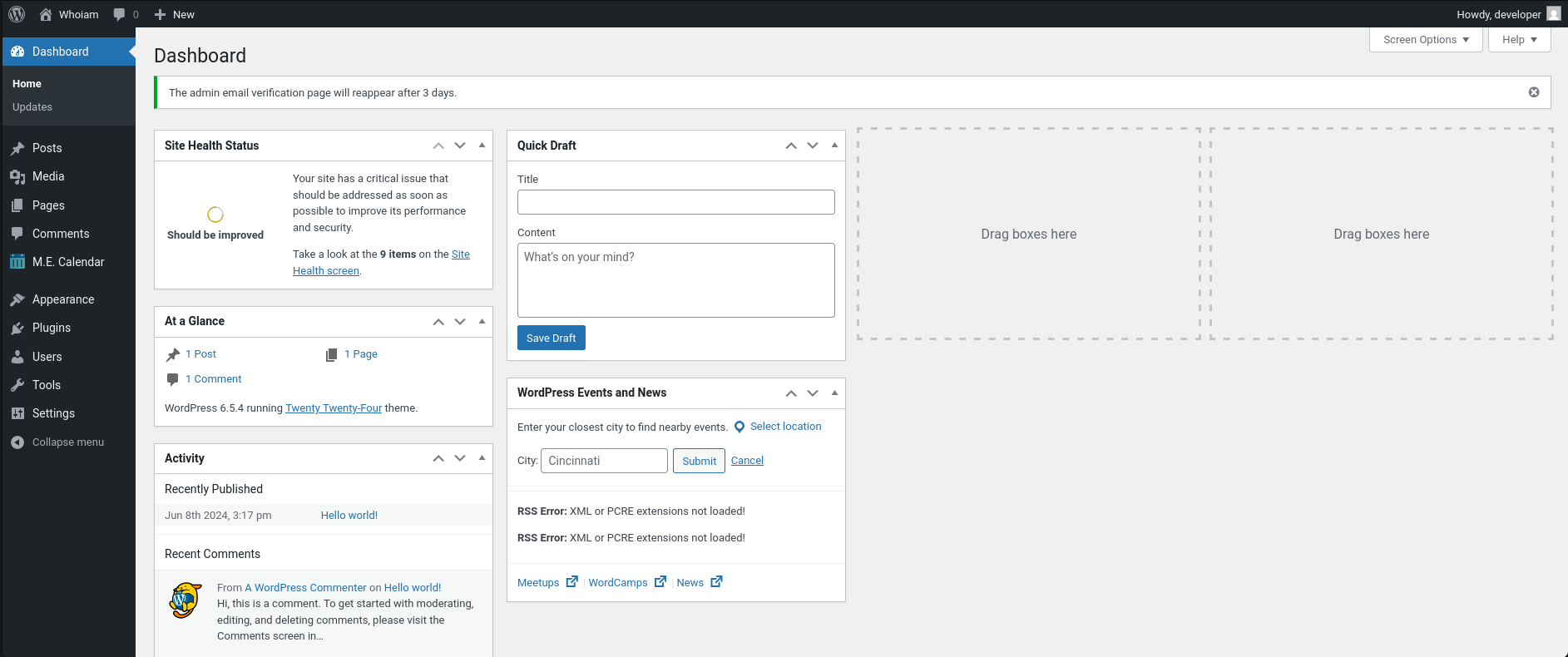The height and width of the screenshot is (657, 1568).
Task: Open the developer profile avatar
Action: pyautogui.click(x=1553, y=14)
